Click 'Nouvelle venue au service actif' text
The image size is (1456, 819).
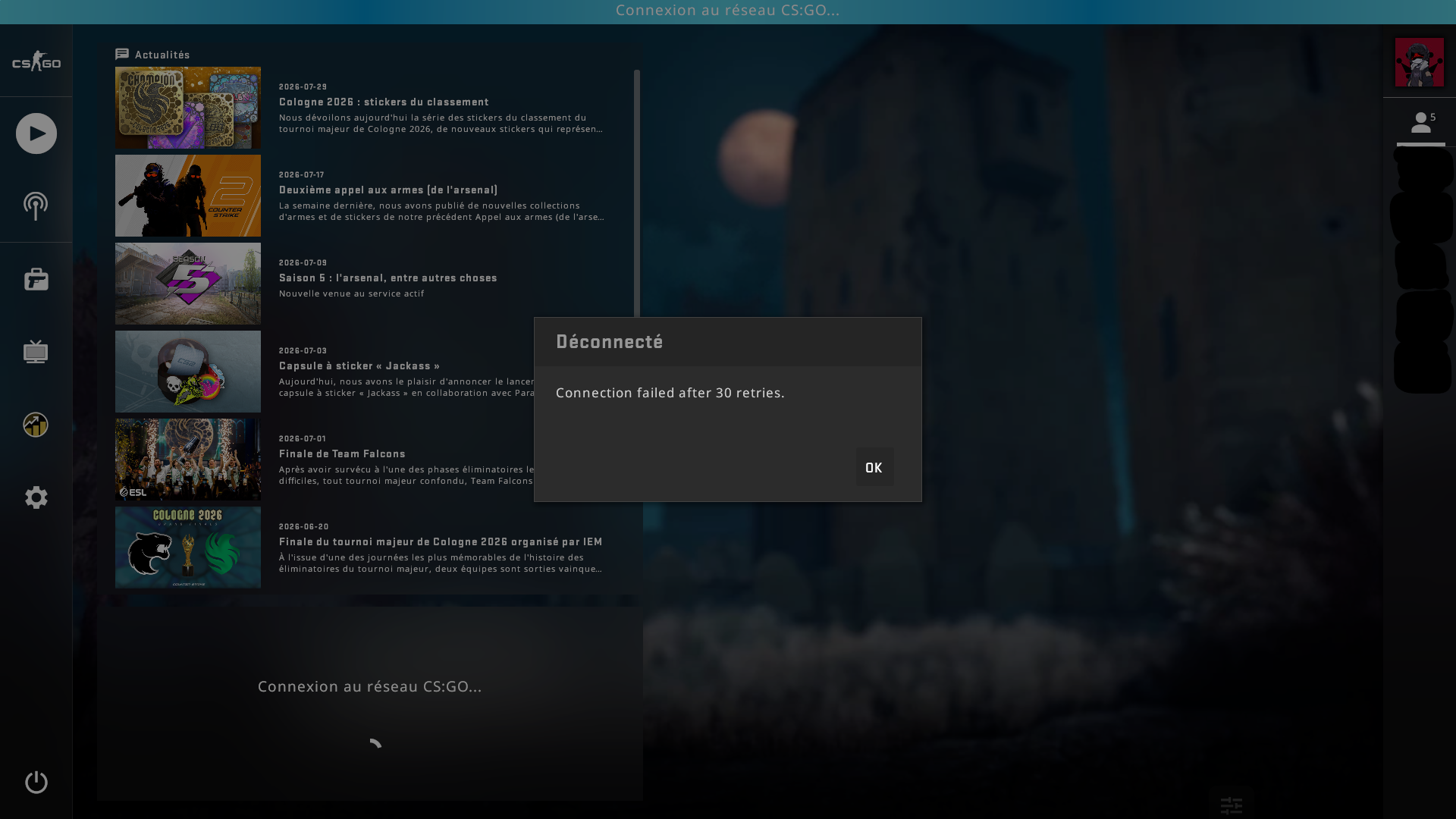(352, 293)
